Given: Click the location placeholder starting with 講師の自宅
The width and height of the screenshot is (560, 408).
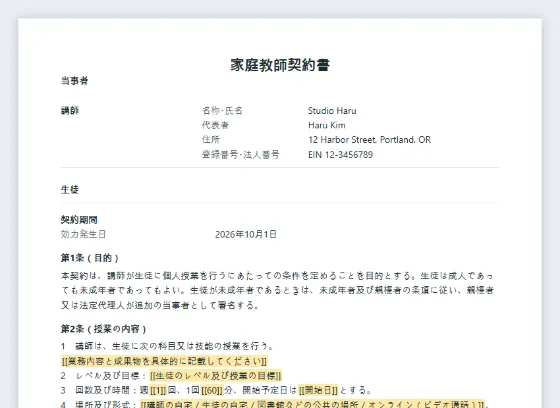Looking at the screenshot, I should click(312, 404).
